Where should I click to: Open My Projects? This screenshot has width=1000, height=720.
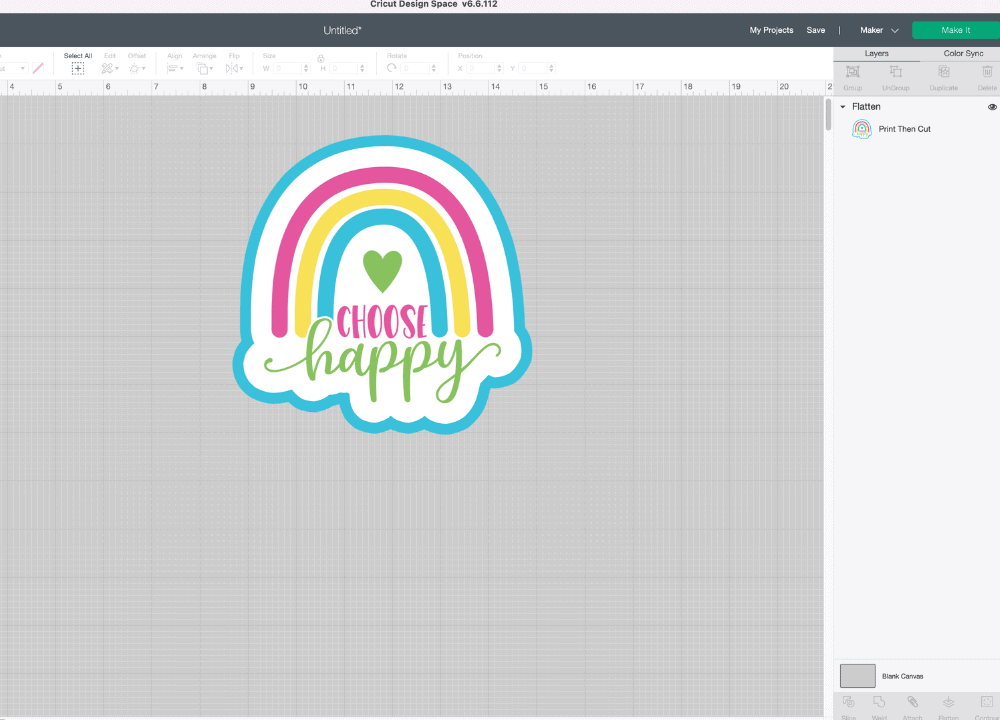coord(771,30)
